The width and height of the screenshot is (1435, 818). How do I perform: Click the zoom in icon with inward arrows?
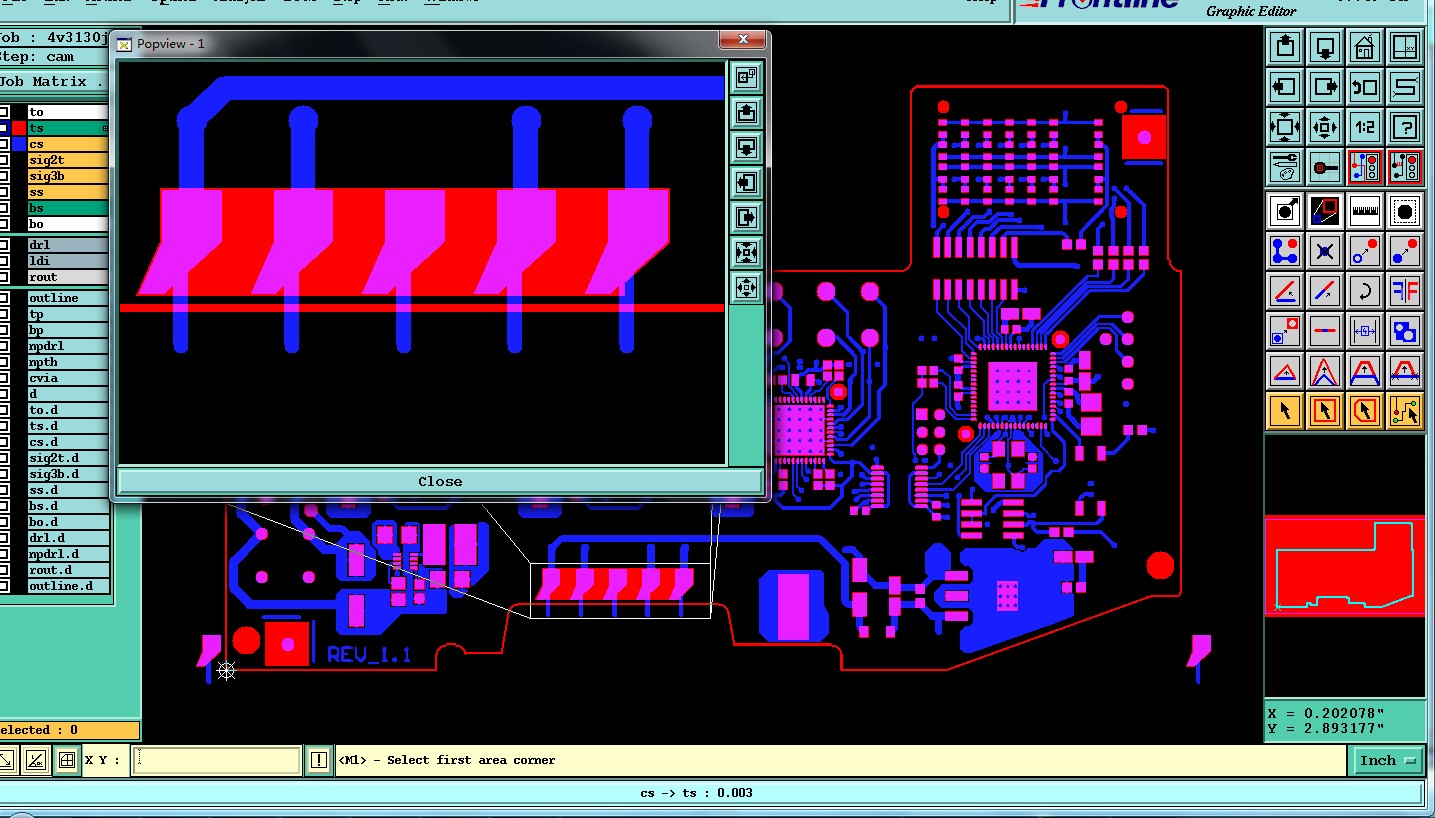[1285, 126]
